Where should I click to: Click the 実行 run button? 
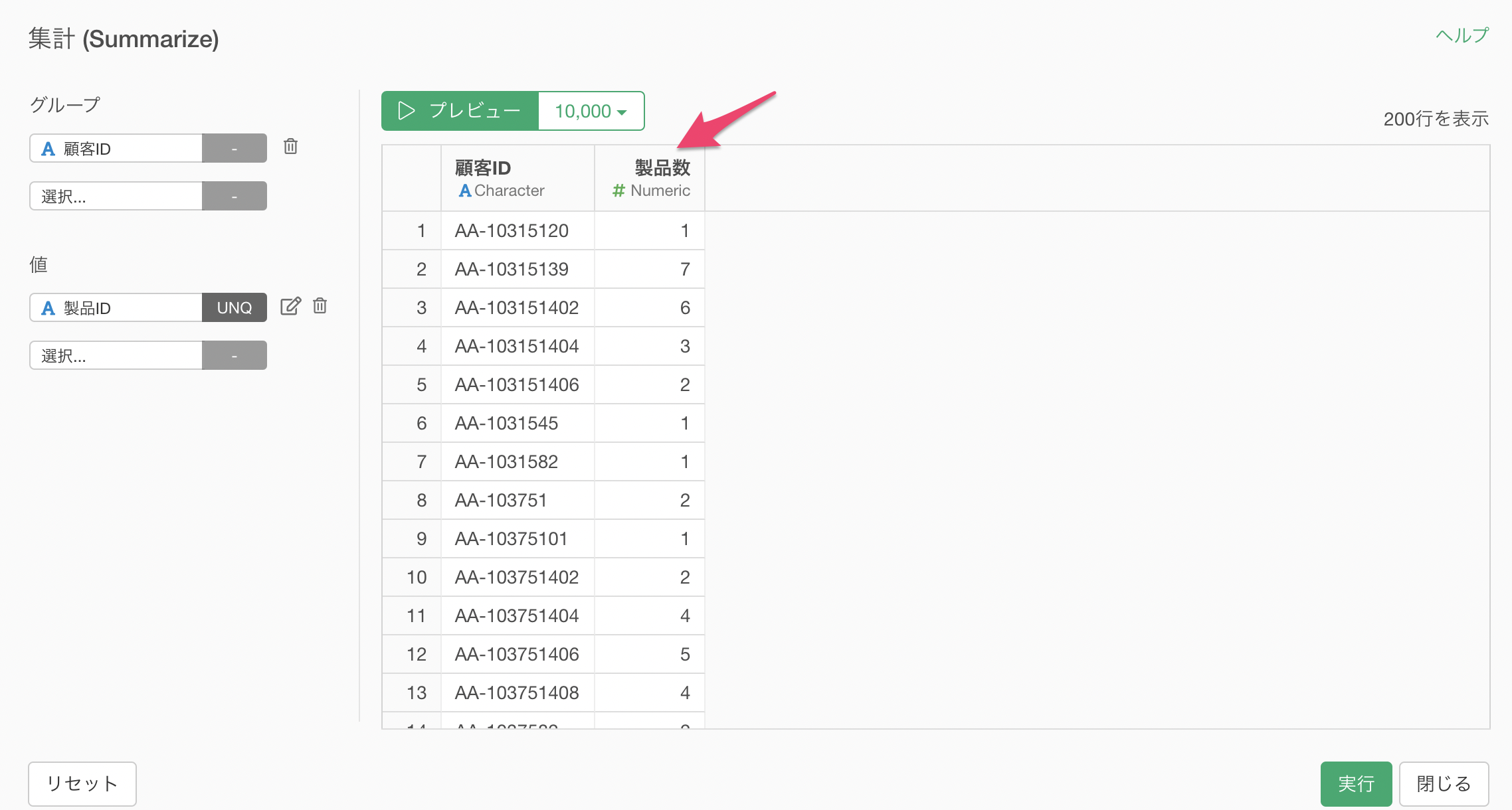(1356, 783)
